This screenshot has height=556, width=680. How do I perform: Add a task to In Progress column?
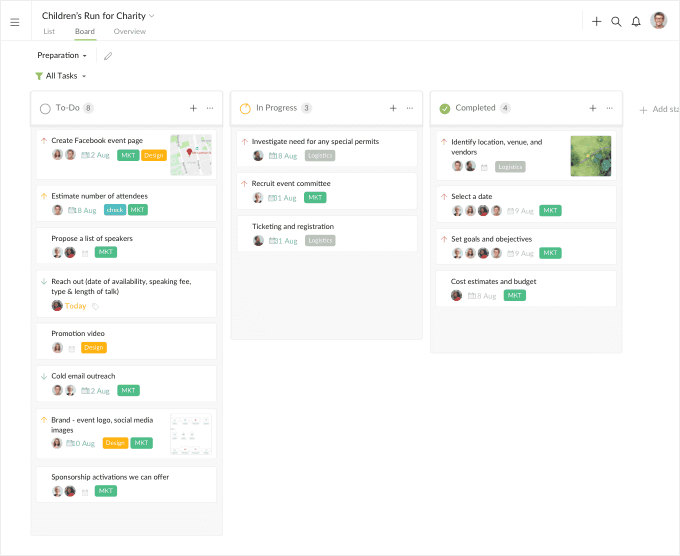pyautogui.click(x=393, y=108)
